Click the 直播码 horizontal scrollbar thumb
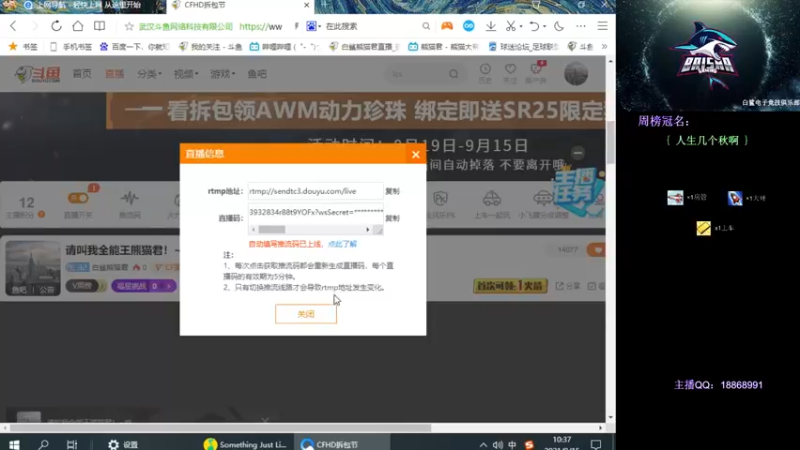Viewport: 800px width, 450px height. click(271, 230)
